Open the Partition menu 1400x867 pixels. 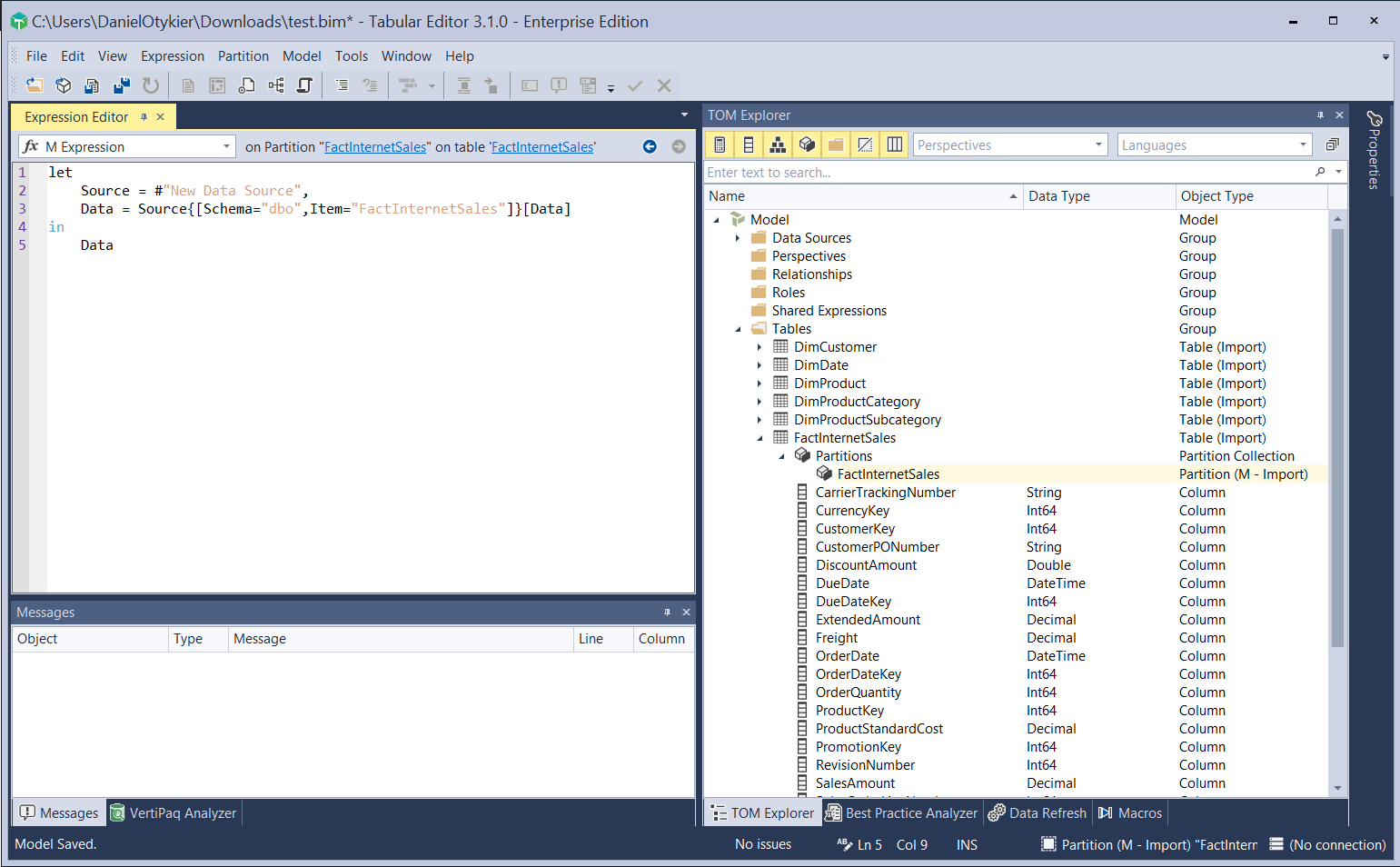tap(243, 56)
